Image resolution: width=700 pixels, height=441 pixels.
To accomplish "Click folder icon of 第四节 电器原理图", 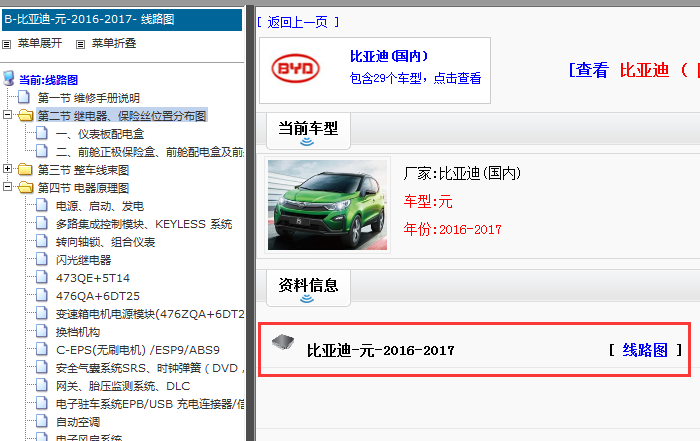I will tap(25, 187).
